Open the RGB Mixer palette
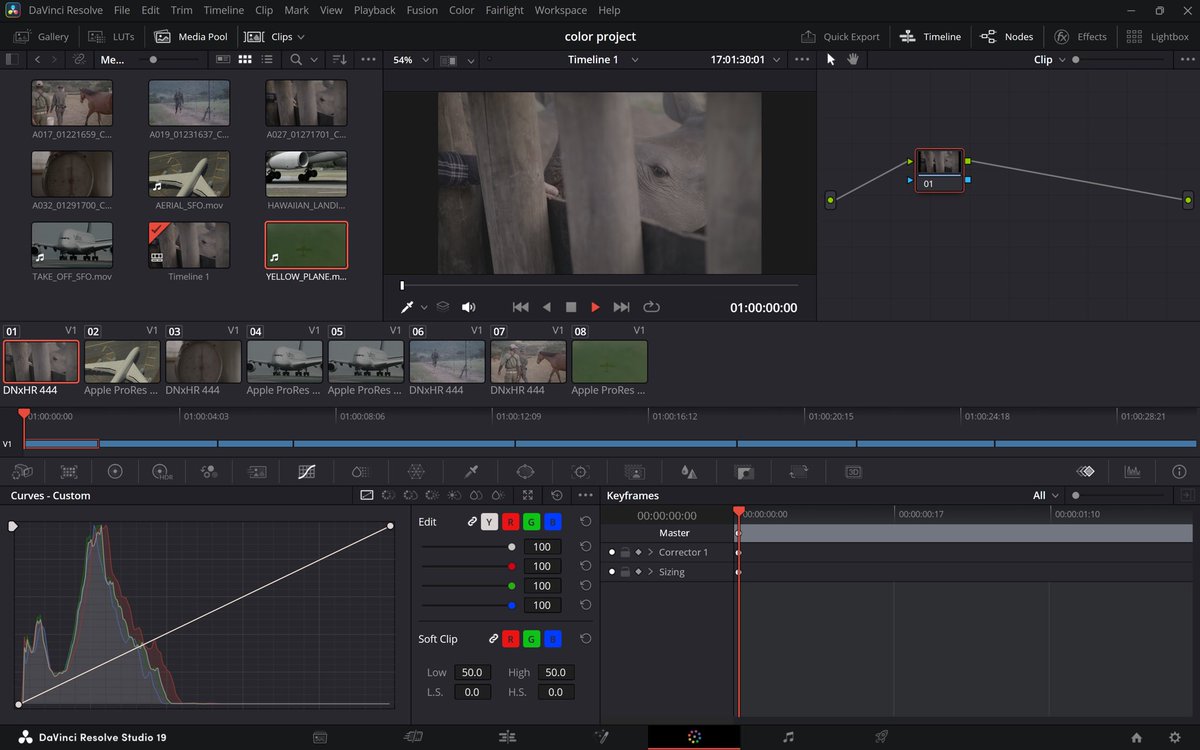Viewport: 1200px width, 750px height. tap(208, 471)
